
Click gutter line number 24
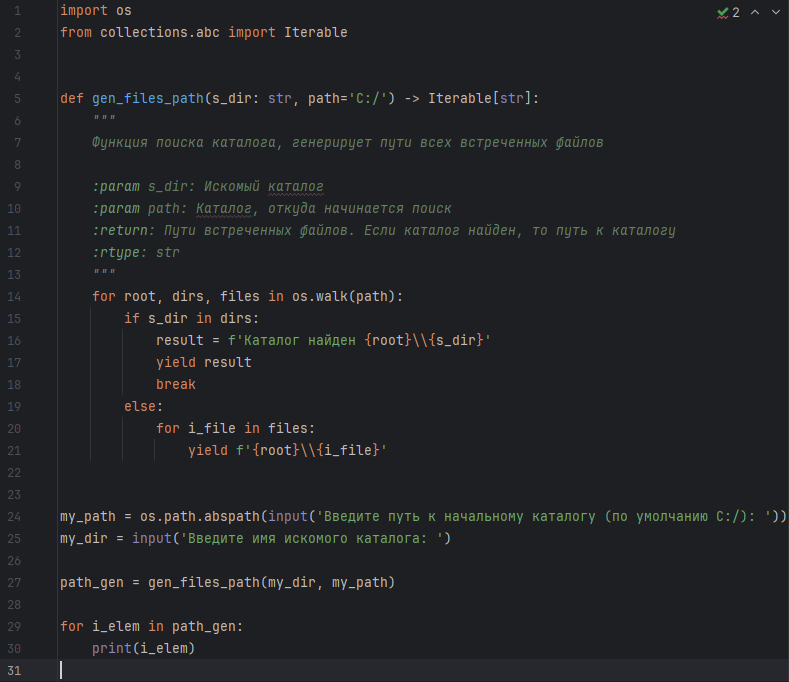(x=14, y=517)
